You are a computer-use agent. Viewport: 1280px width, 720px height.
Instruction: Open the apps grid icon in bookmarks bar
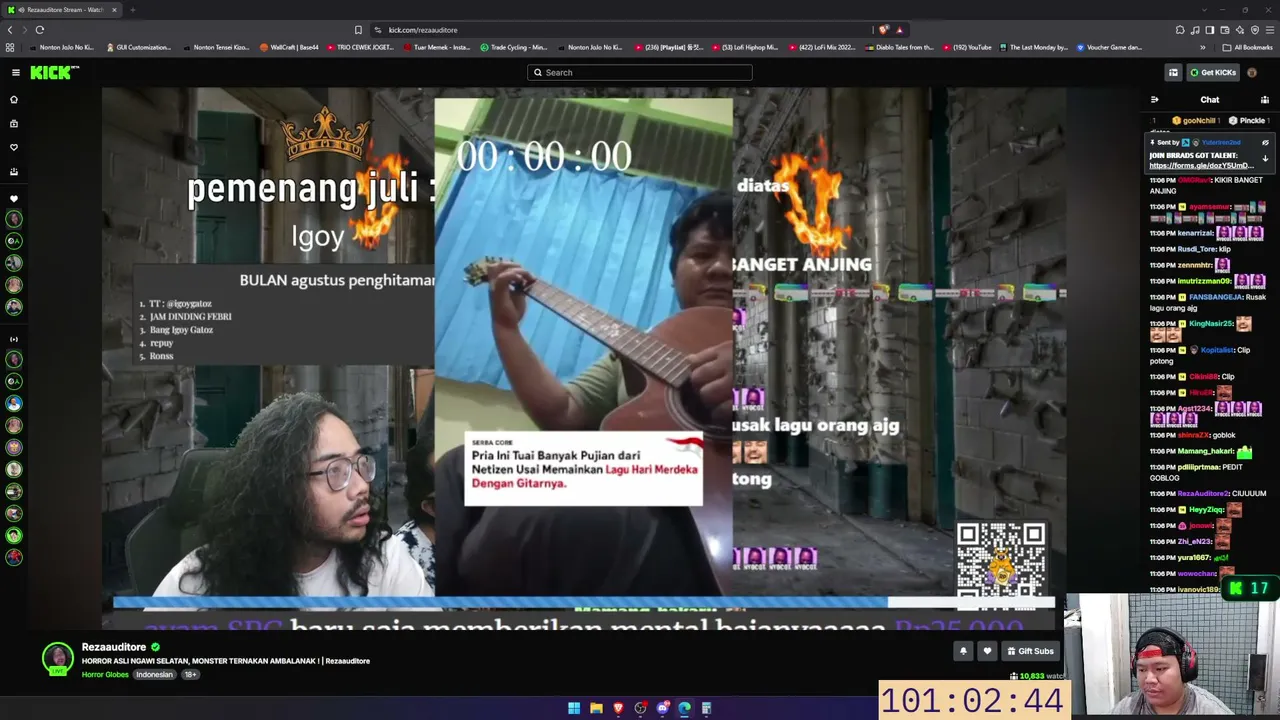pyautogui.click(x=10, y=47)
